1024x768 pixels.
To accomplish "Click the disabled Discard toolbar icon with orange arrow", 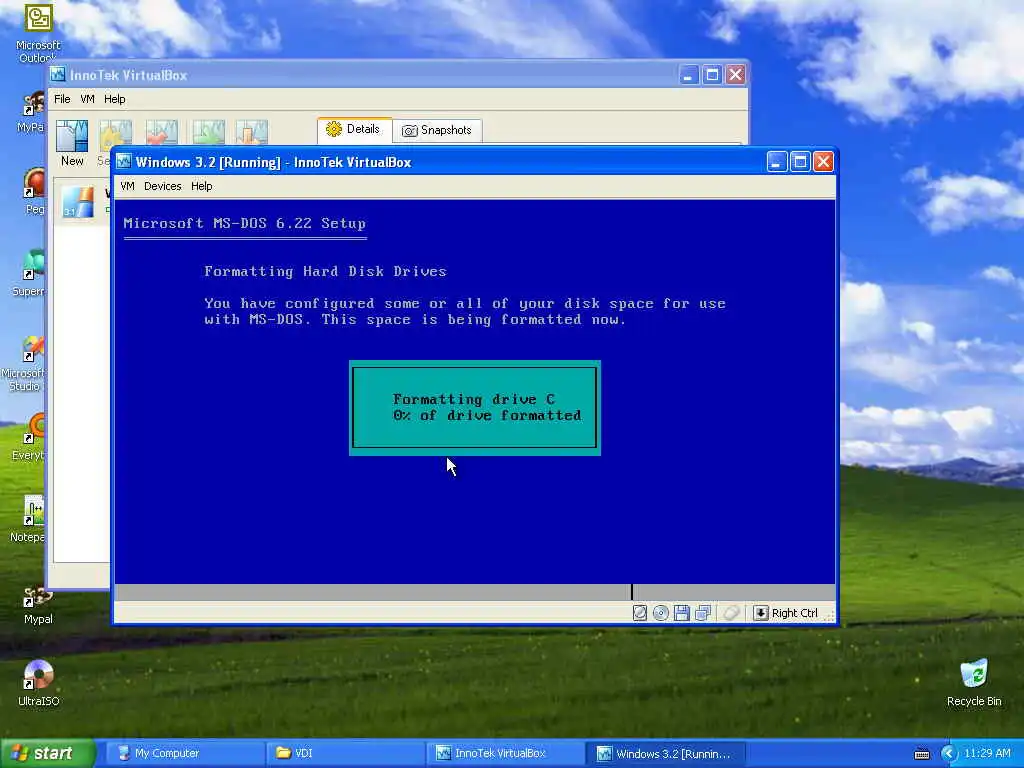I will [x=252, y=133].
